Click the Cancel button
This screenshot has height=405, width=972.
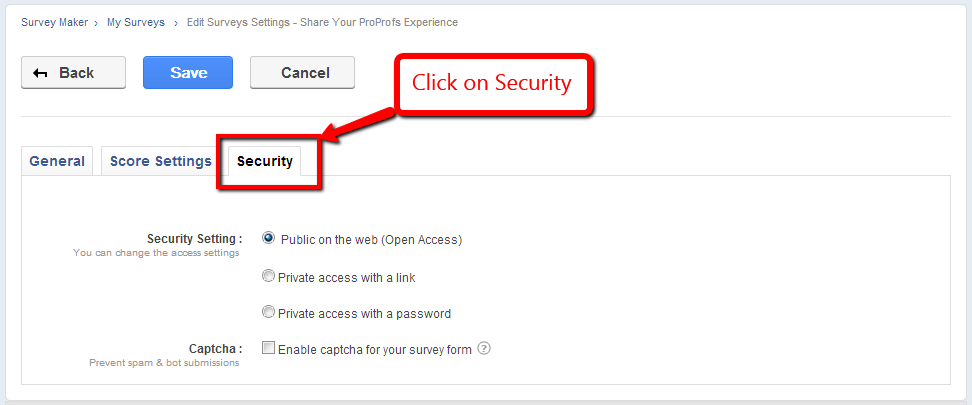click(303, 73)
